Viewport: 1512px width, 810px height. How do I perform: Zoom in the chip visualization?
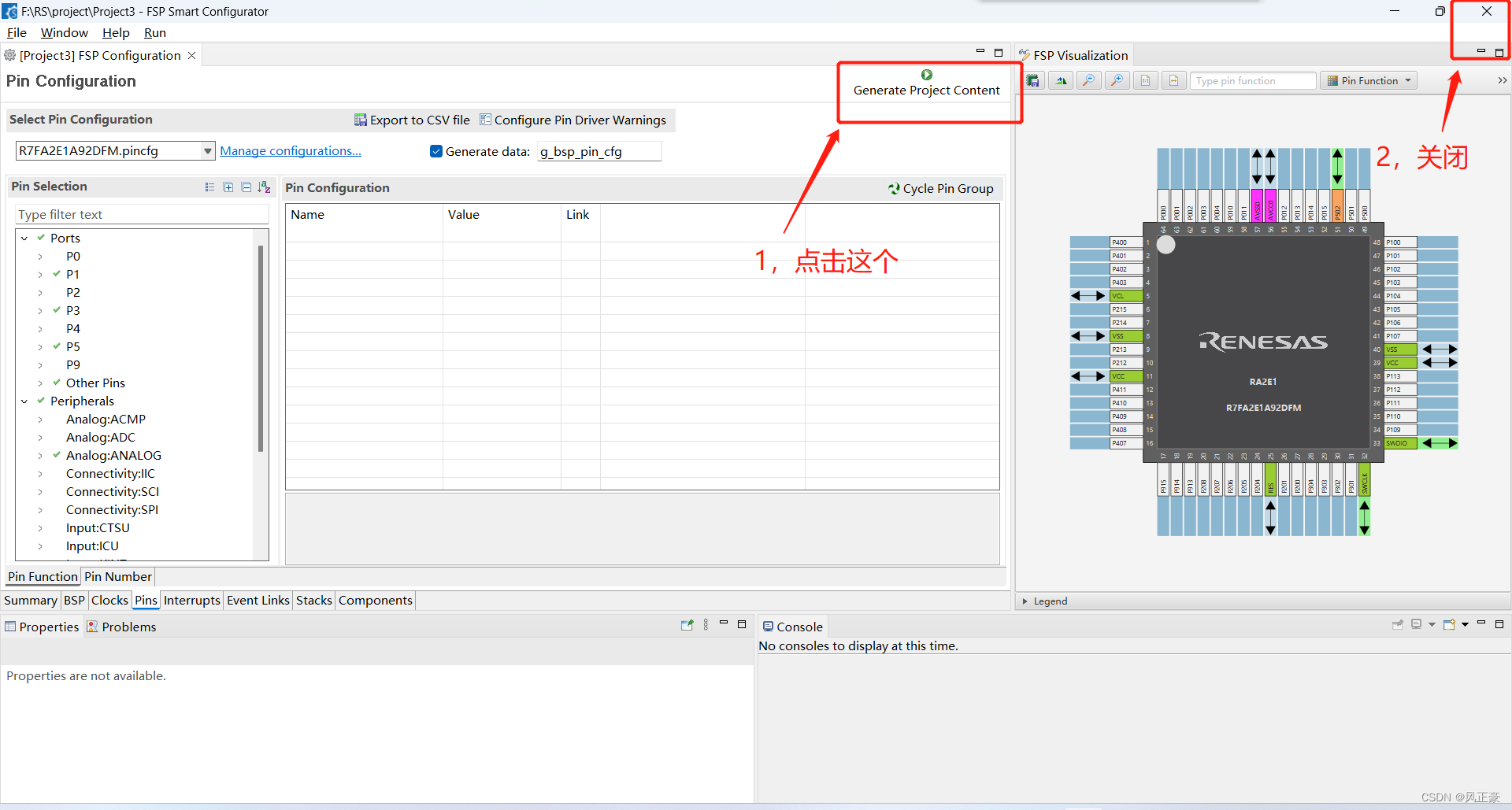click(1117, 81)
